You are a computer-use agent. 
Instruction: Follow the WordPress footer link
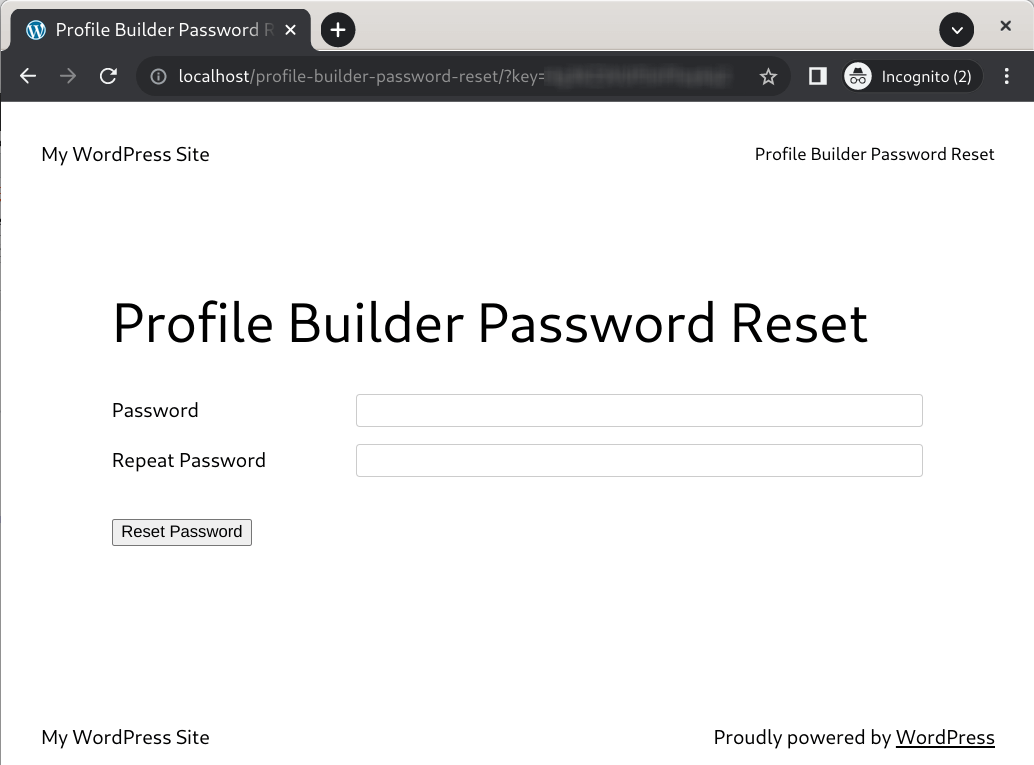944,737
